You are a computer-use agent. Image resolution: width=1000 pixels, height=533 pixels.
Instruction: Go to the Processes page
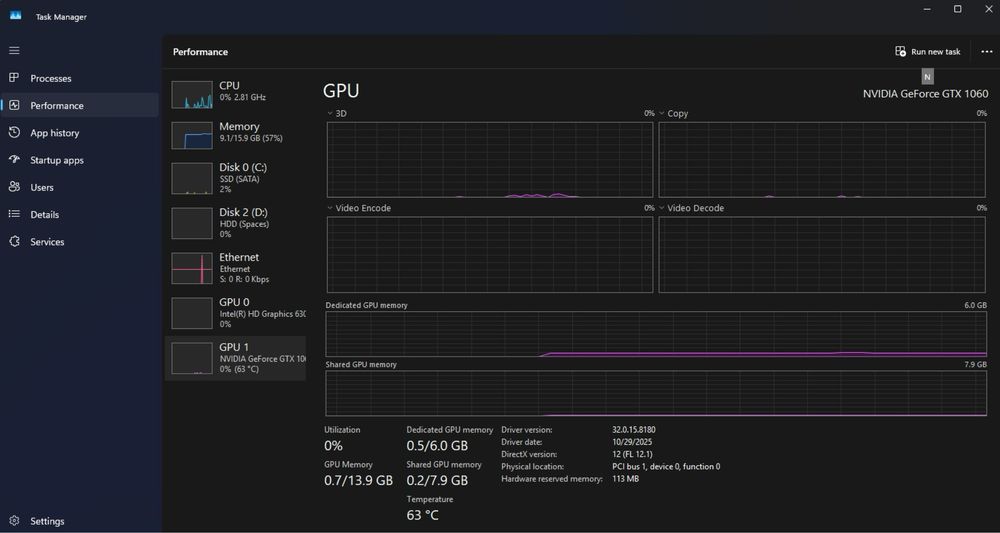[80, 78]
